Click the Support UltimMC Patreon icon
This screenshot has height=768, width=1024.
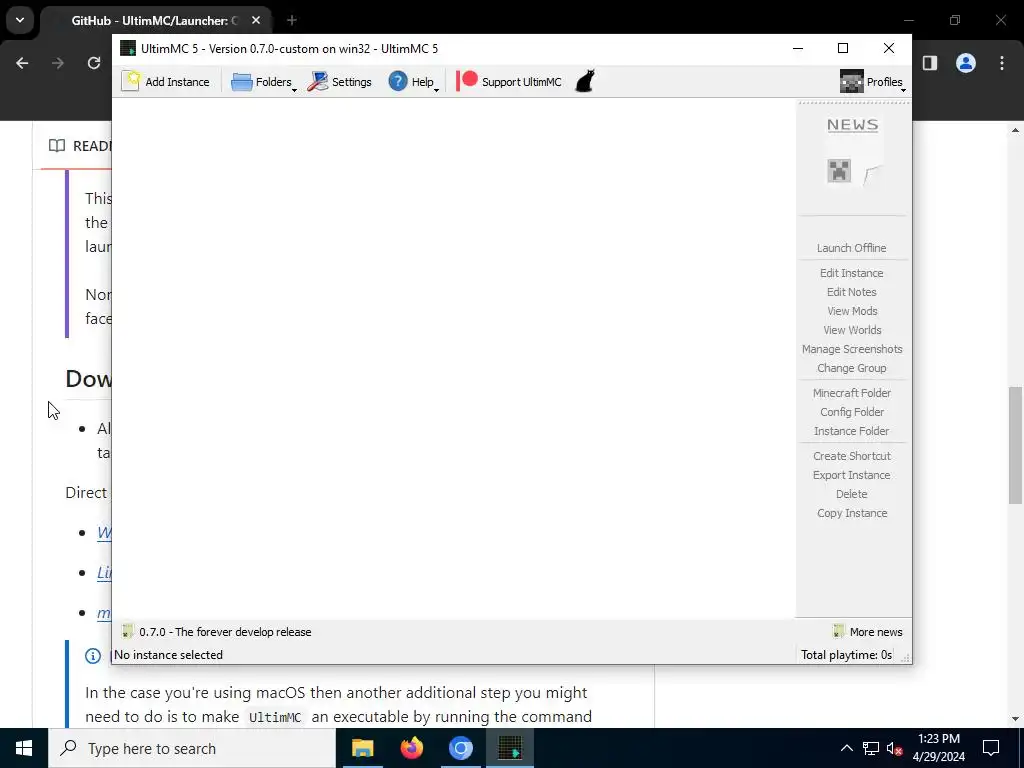467,81
